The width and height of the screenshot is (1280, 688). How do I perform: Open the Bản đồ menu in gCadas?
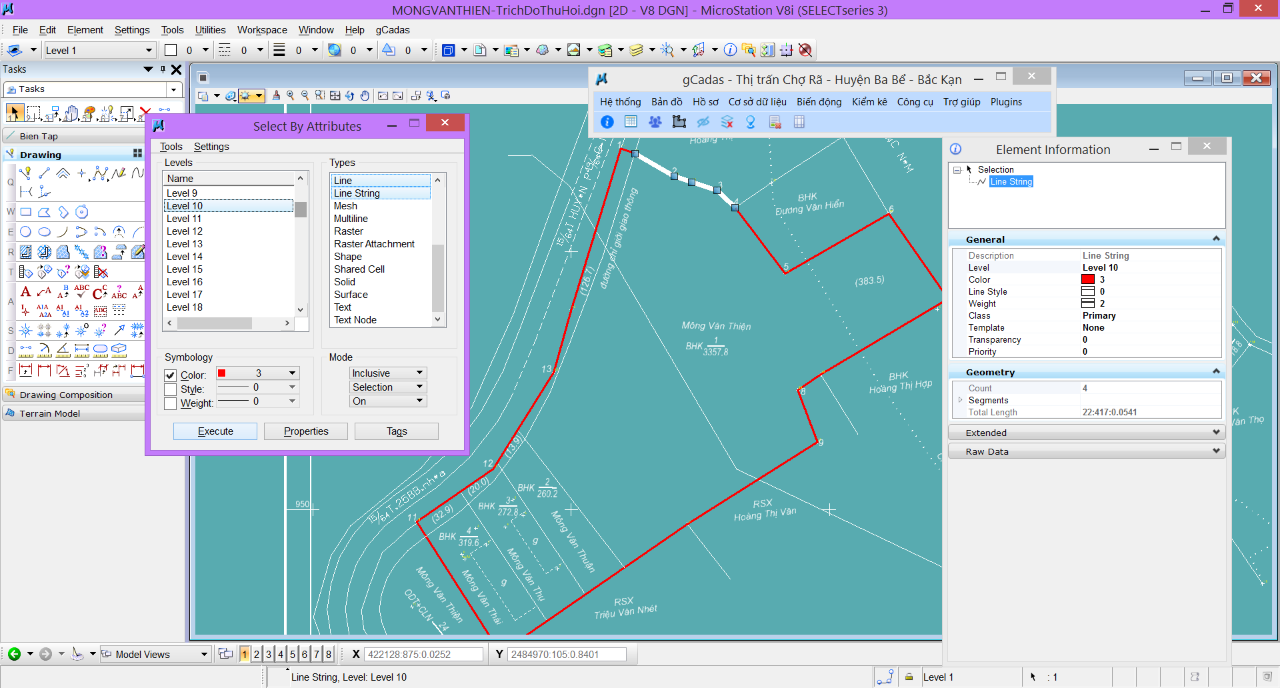666,102
